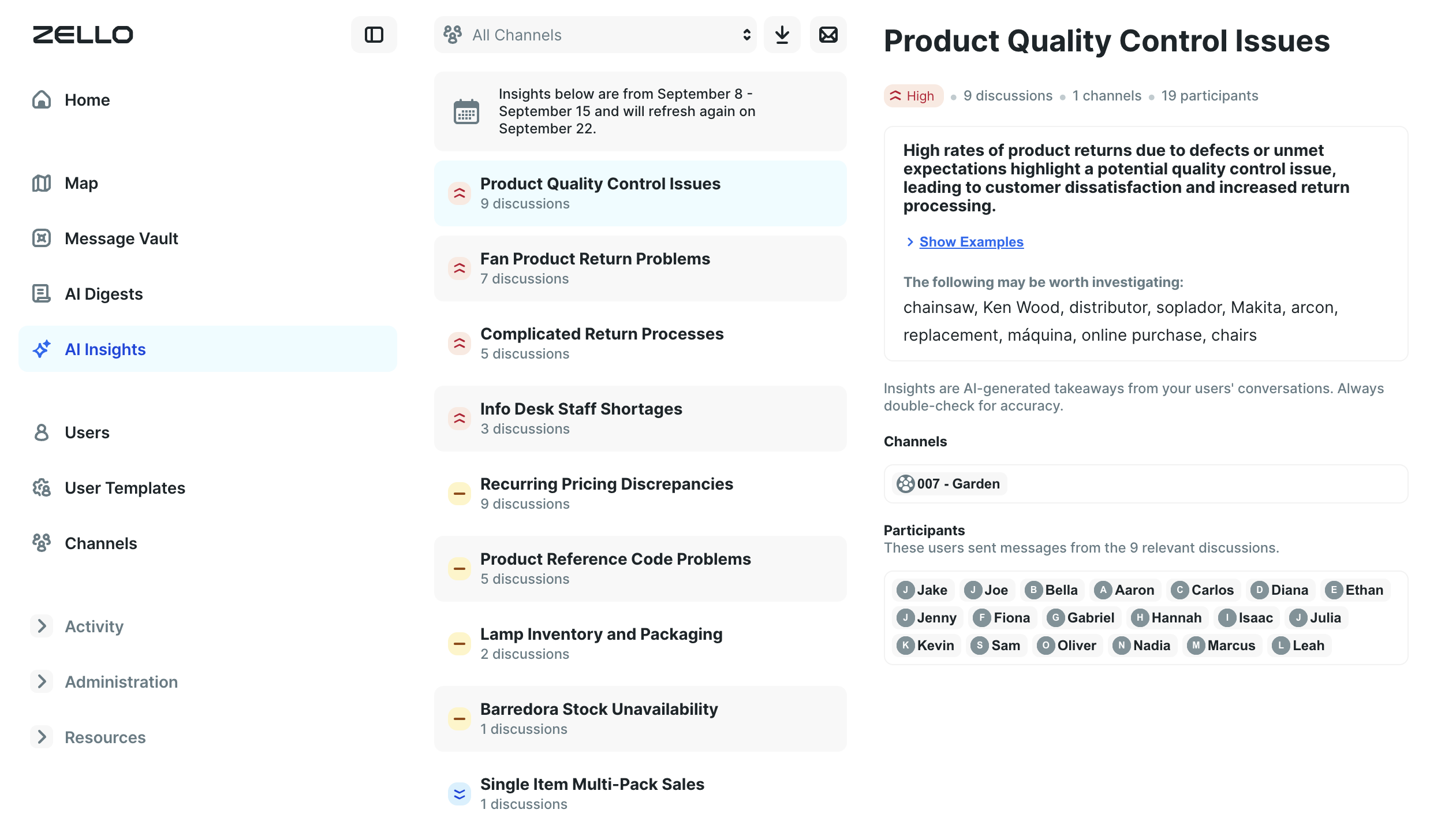Image resolution: width=1456 pixels, height=828 pixels.
Task: Click the Show Examples link
Action: point(971,241)
